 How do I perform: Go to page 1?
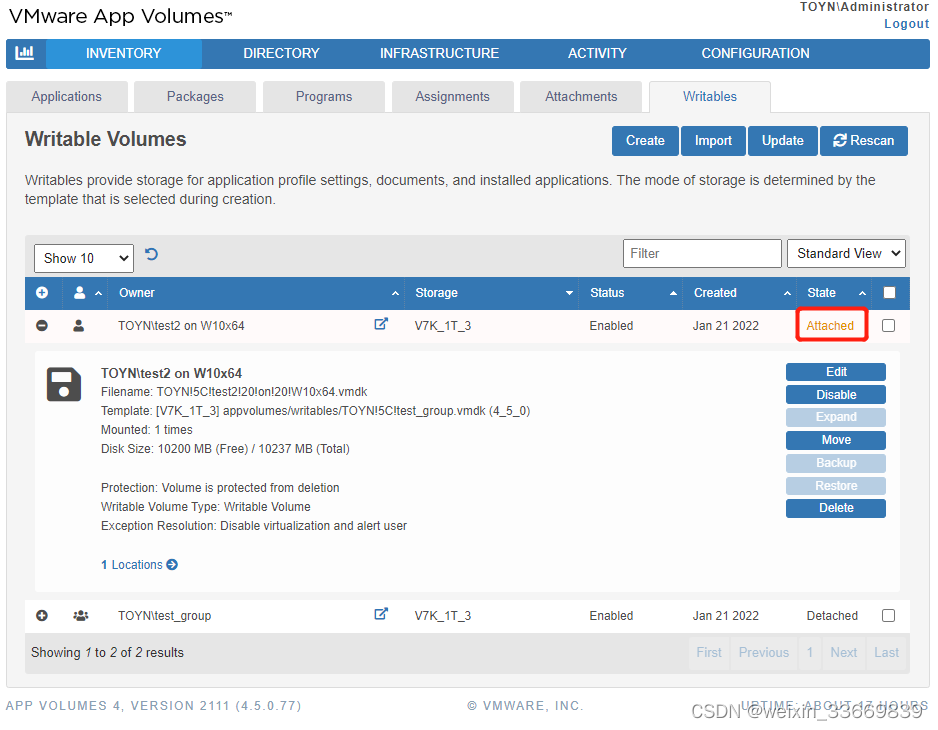click(x=809, y=653)
